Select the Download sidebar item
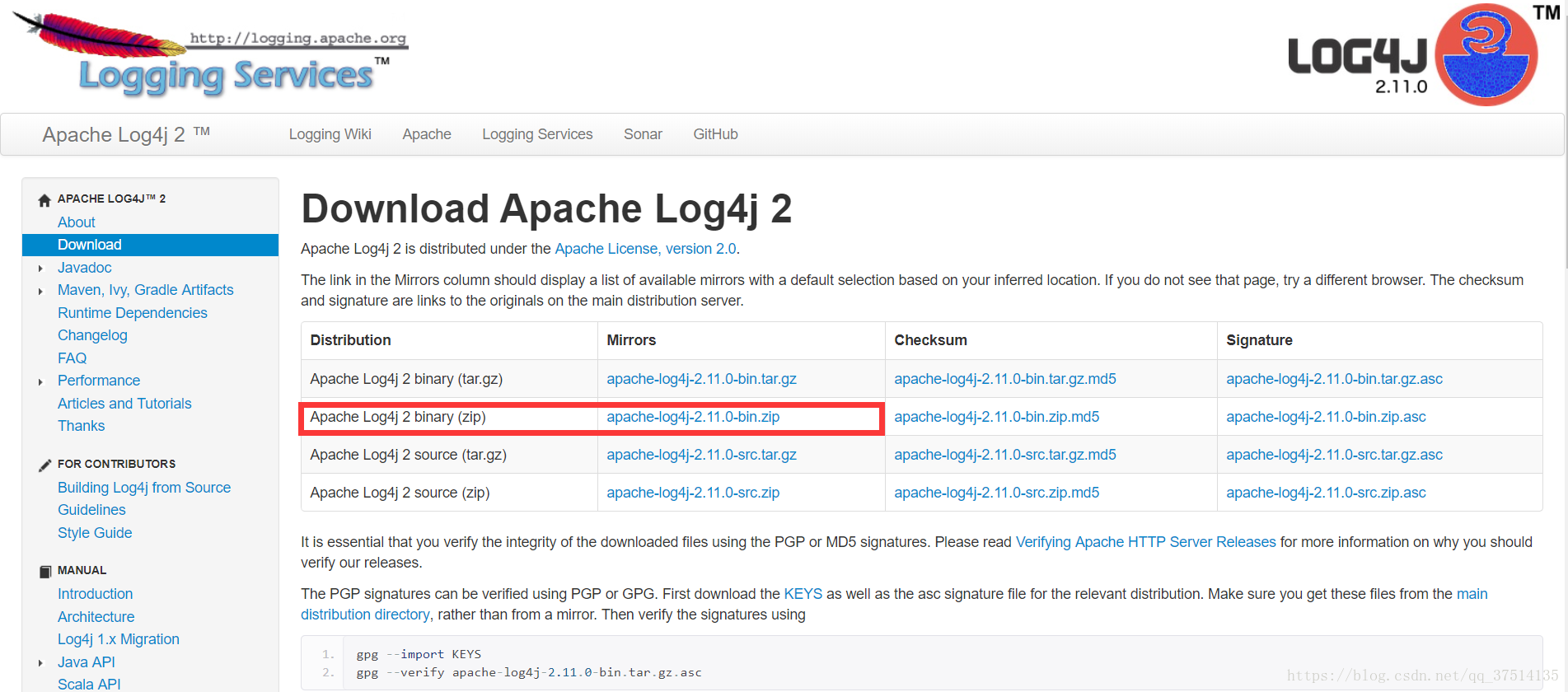Screen dimensions: 1568x692 (x=150, y=245)
